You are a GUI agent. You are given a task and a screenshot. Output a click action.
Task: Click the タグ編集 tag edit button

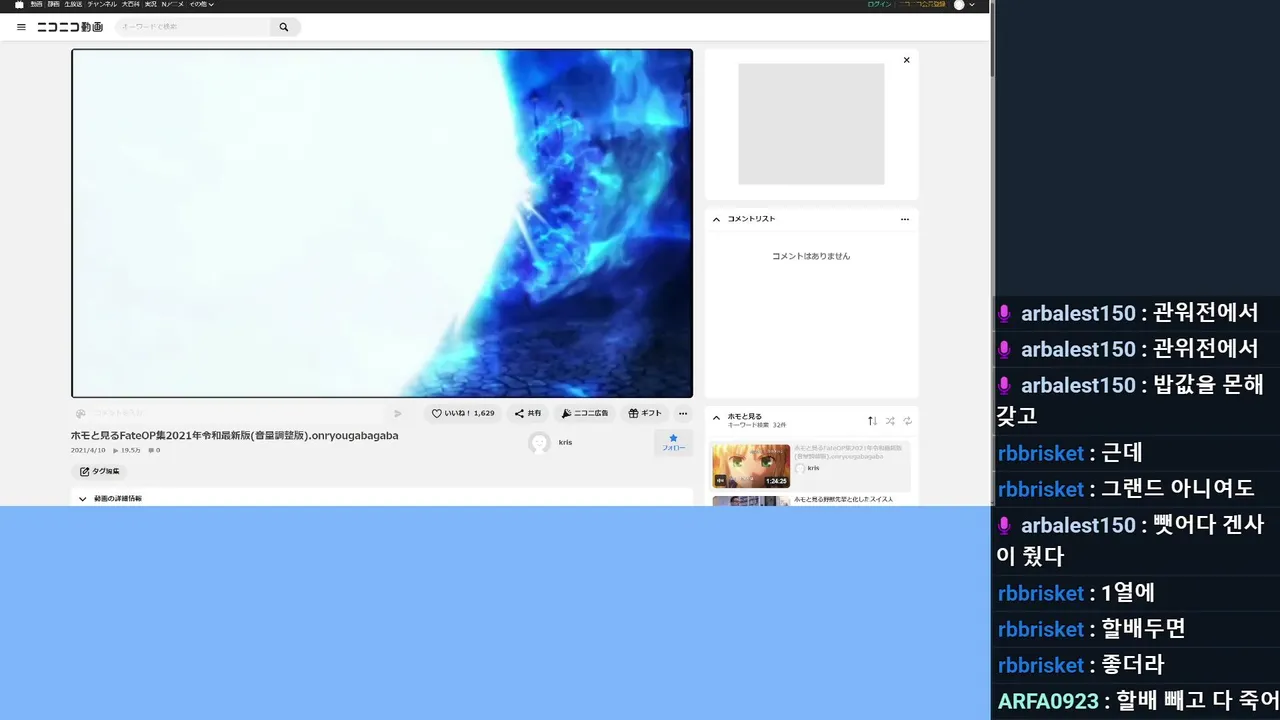(99, 471)
